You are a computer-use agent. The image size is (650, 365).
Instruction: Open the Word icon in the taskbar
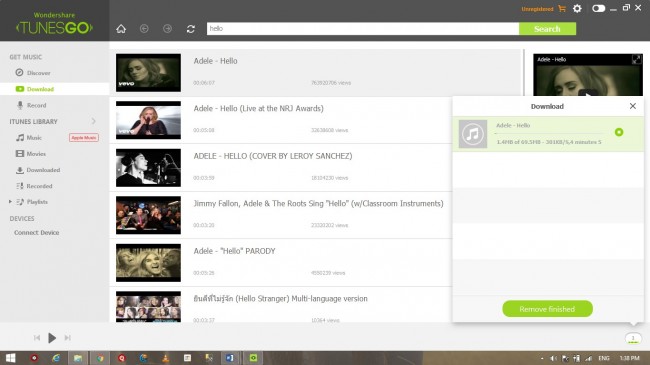(230, 358)
